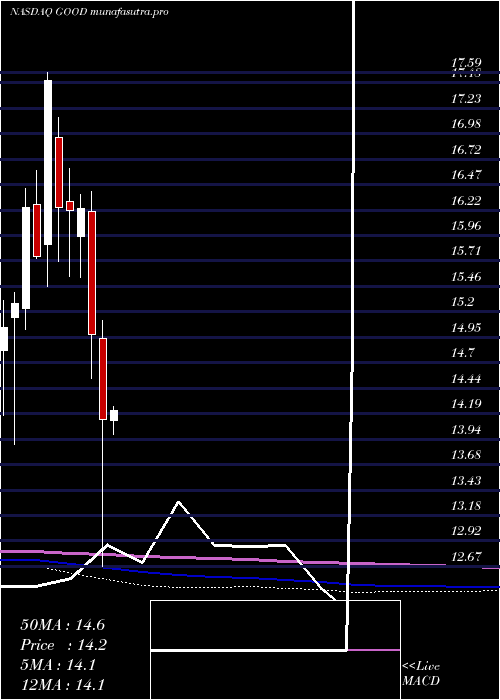Click the 15.46 price axis label
This screenshot has width=500, height=700.
tap(466, 277)
